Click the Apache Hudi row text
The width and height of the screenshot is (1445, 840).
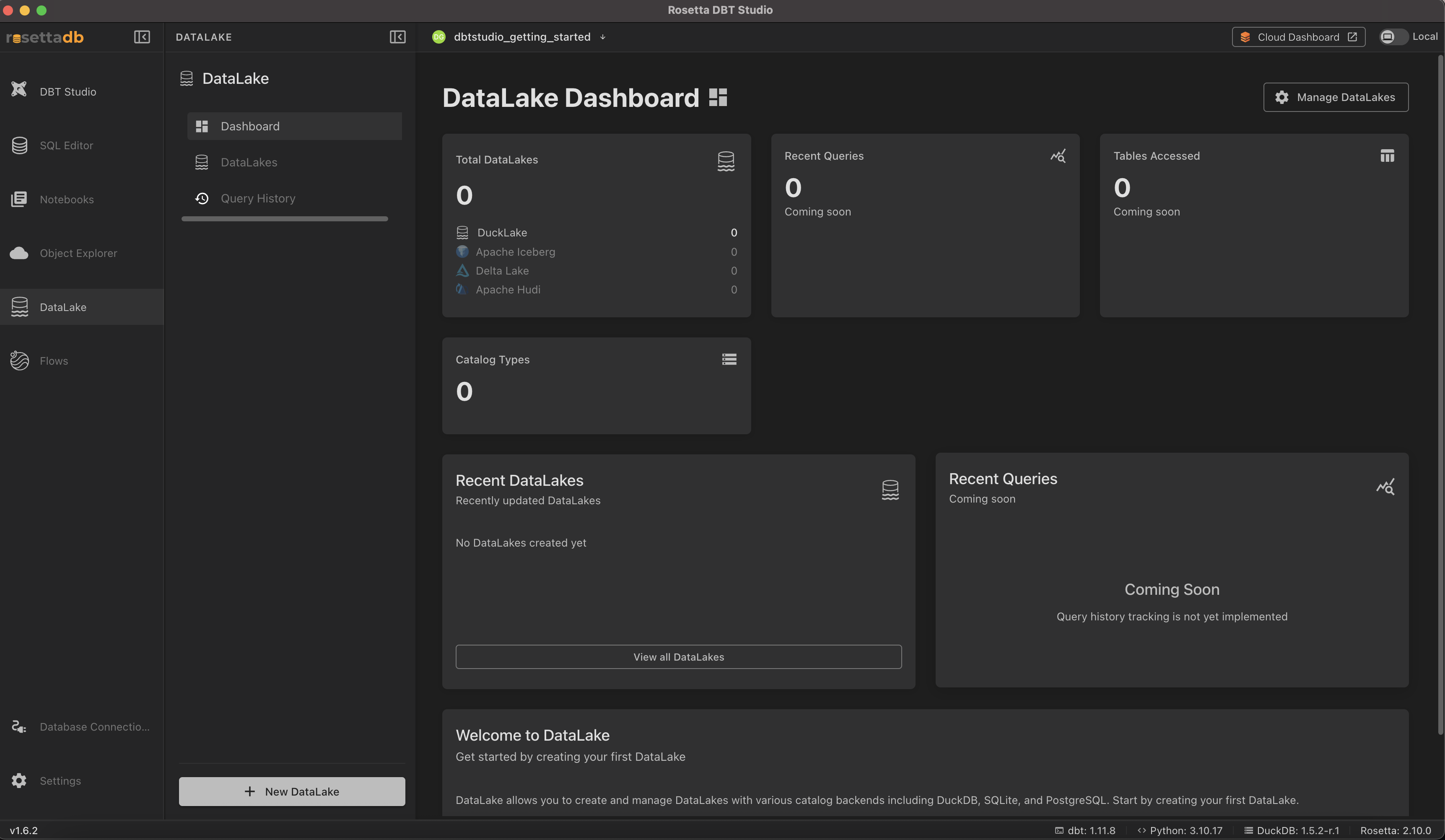click(508, 290)
